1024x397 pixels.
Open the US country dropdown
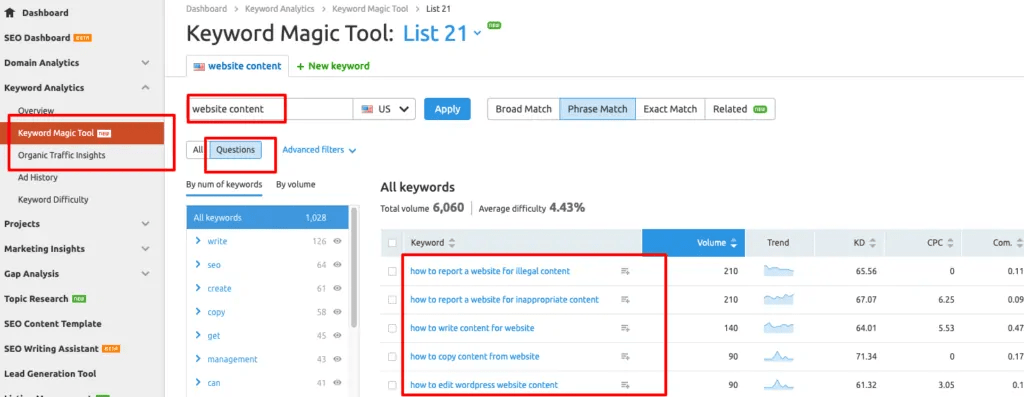385,109
